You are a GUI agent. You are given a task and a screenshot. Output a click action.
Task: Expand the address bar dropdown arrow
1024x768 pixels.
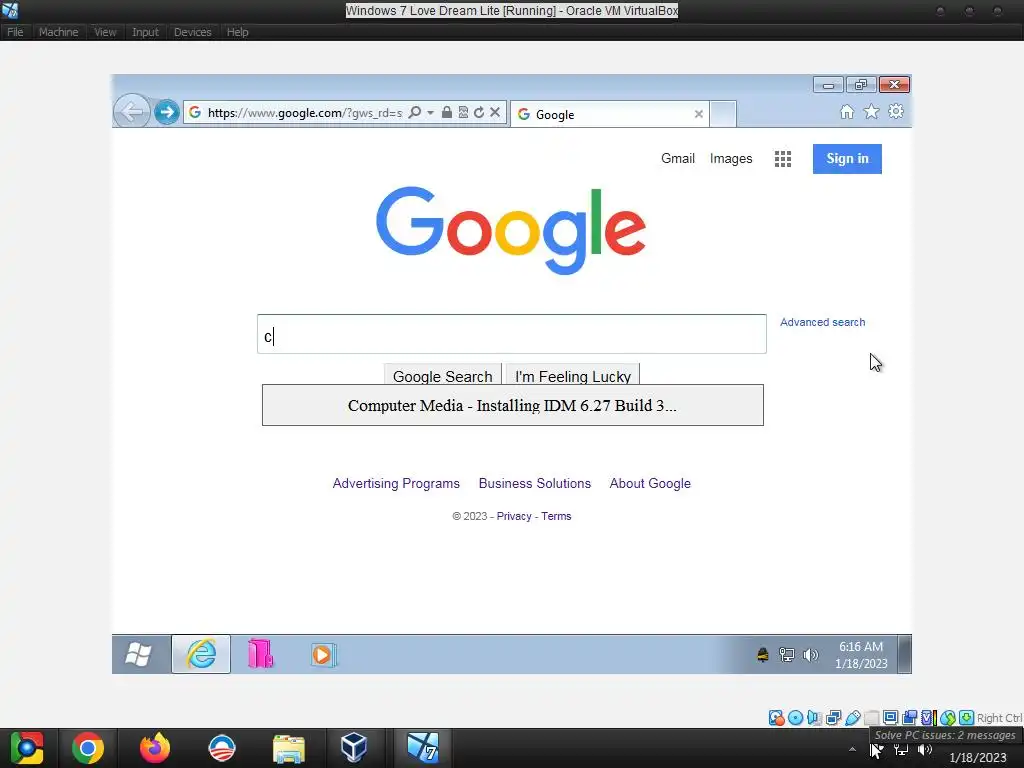click(430, 113)
